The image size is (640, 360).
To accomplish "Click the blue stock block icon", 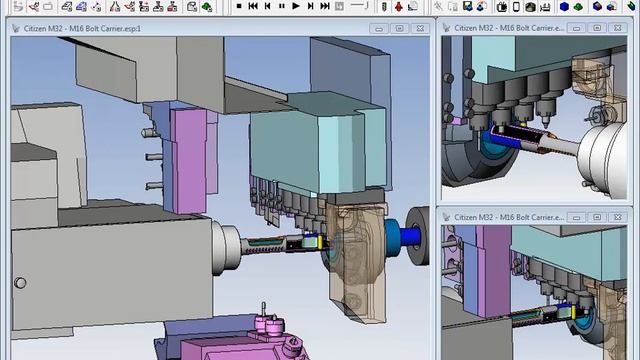I will point(81,7).
